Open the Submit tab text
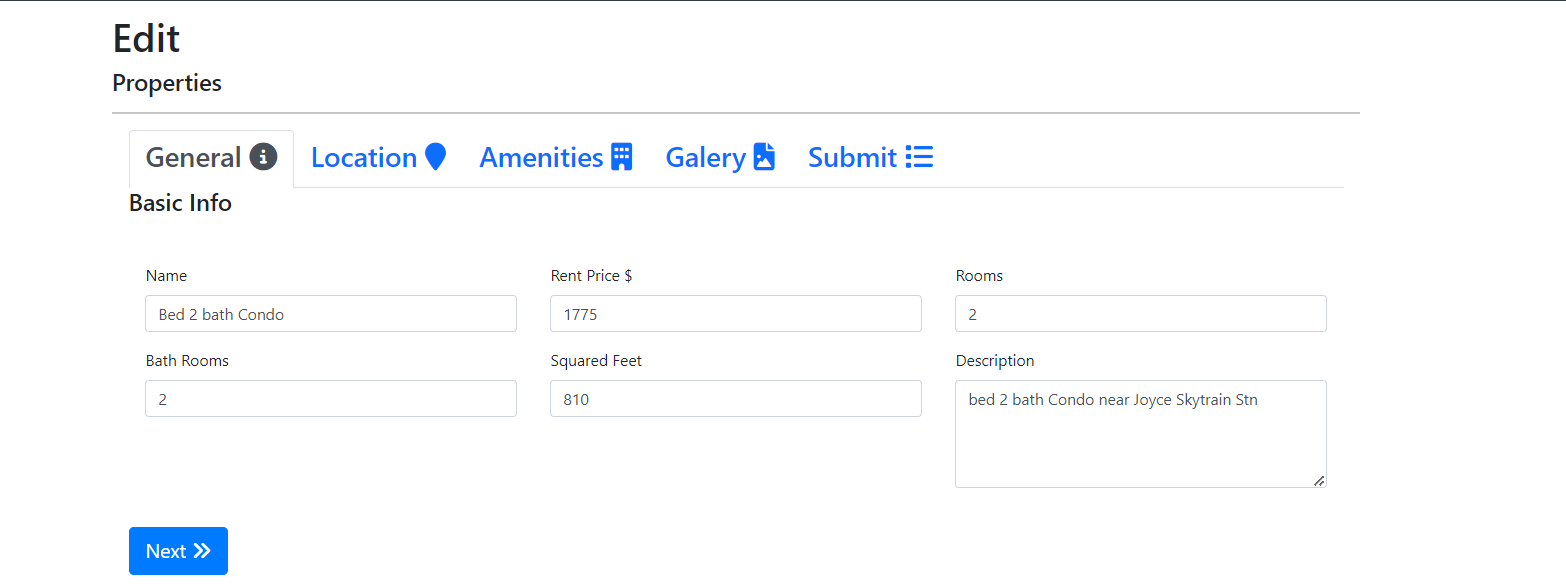The image size is (1566, 587). (x=852, y=158)
